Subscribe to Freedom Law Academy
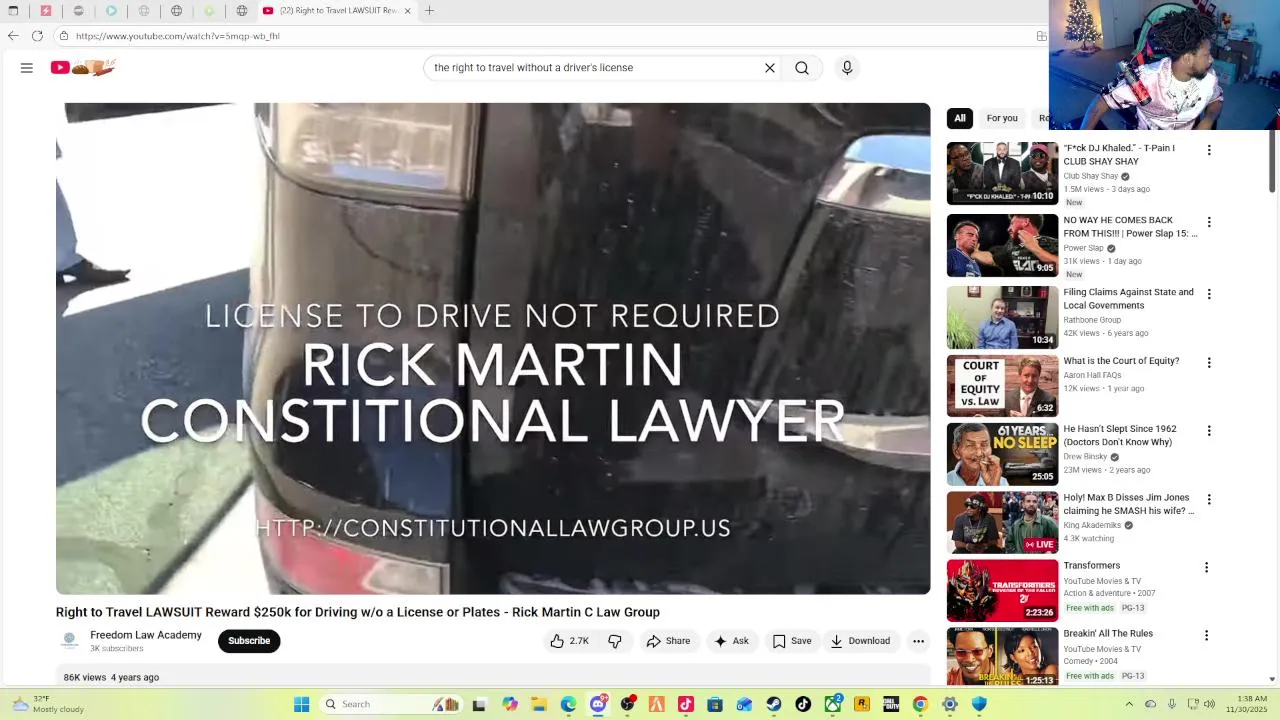Screen dimensions: 1280x720 click(249, 641)
